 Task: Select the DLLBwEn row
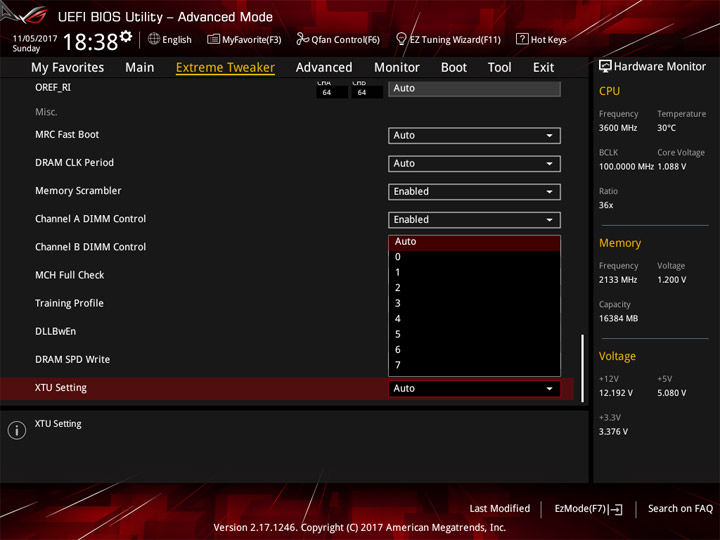(56, 332)
